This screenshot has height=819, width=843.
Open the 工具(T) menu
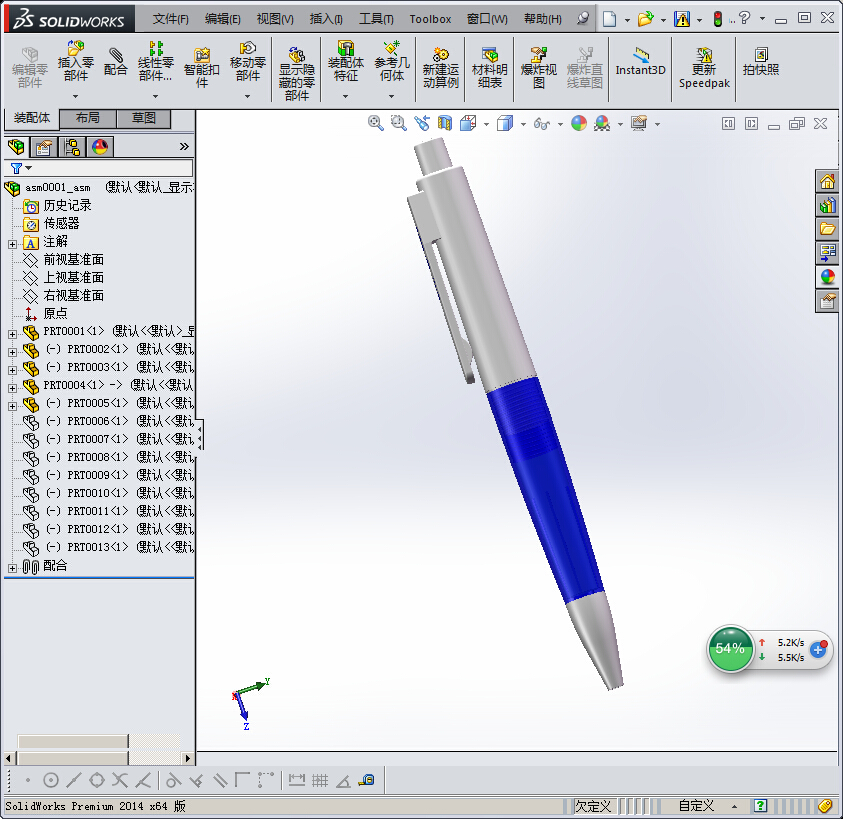(x=376, y=19)
